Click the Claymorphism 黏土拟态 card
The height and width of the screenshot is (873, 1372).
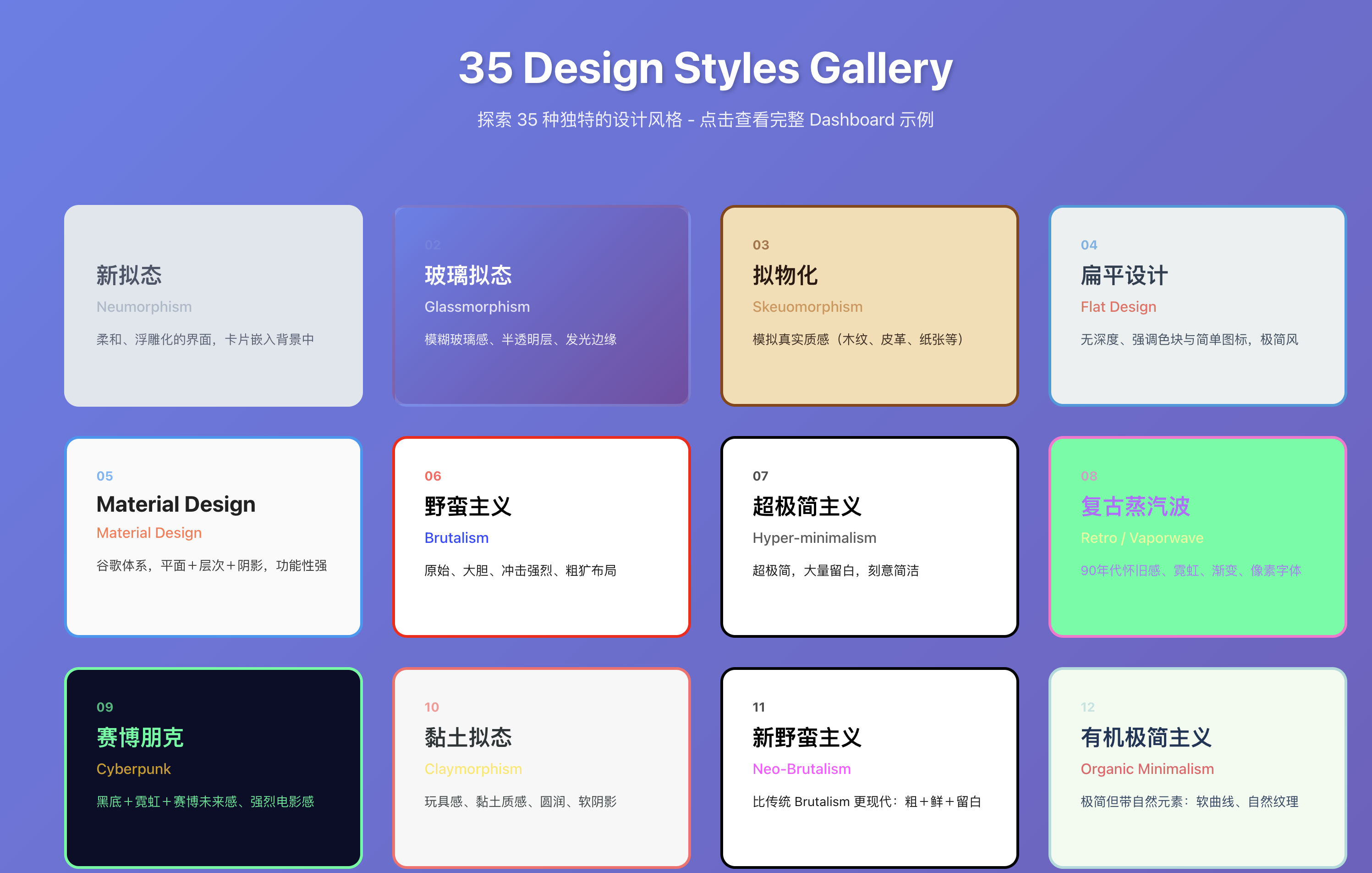pyautogui.click(x=541, y=767)
